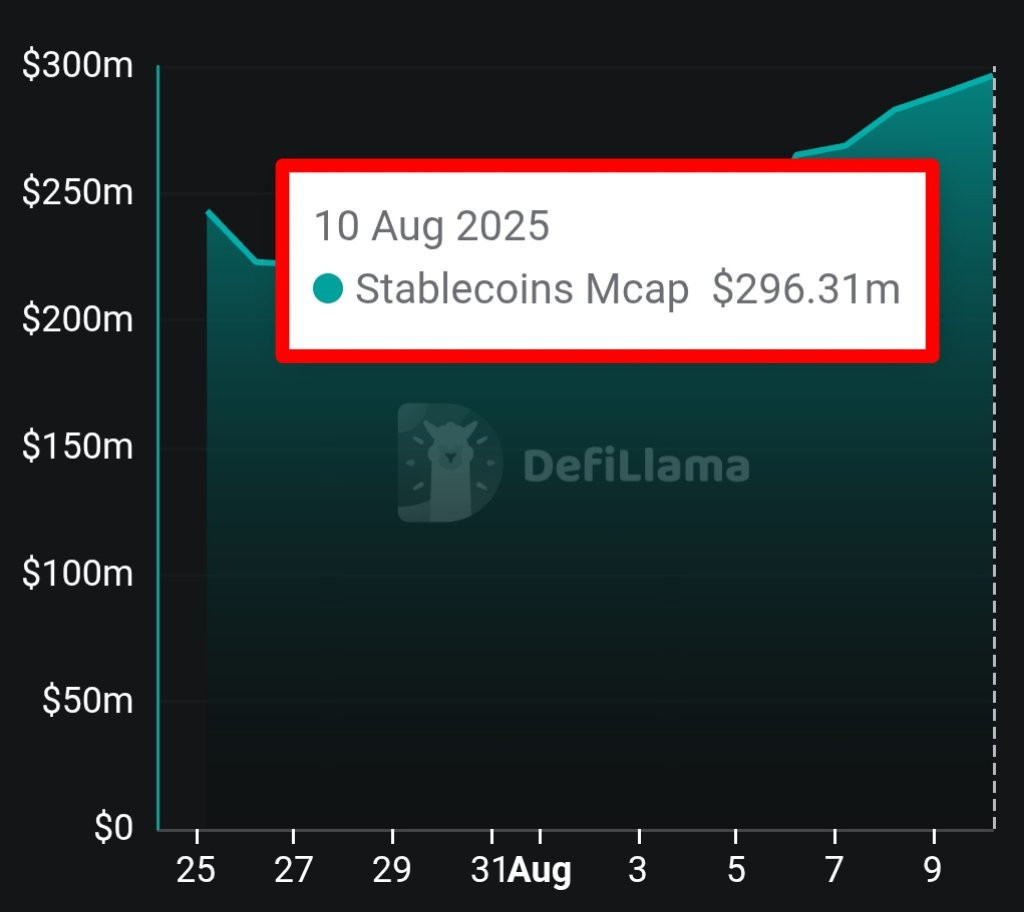This screenshot has width=1024, height=912.
Task: Click the teal Stablecoins Mcap legend dot
Action: tap(328, 288)
